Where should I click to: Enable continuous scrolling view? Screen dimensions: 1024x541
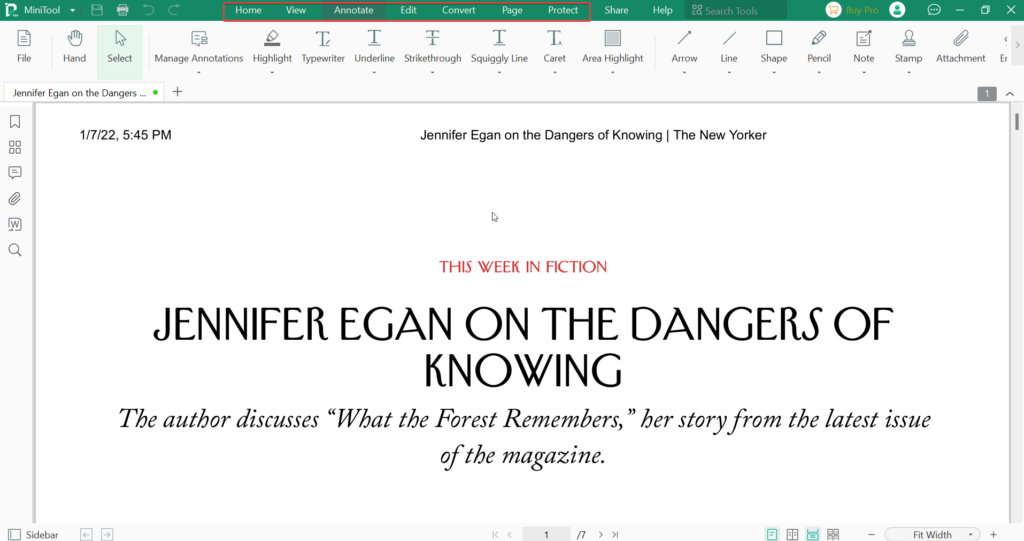pos(812,534)
